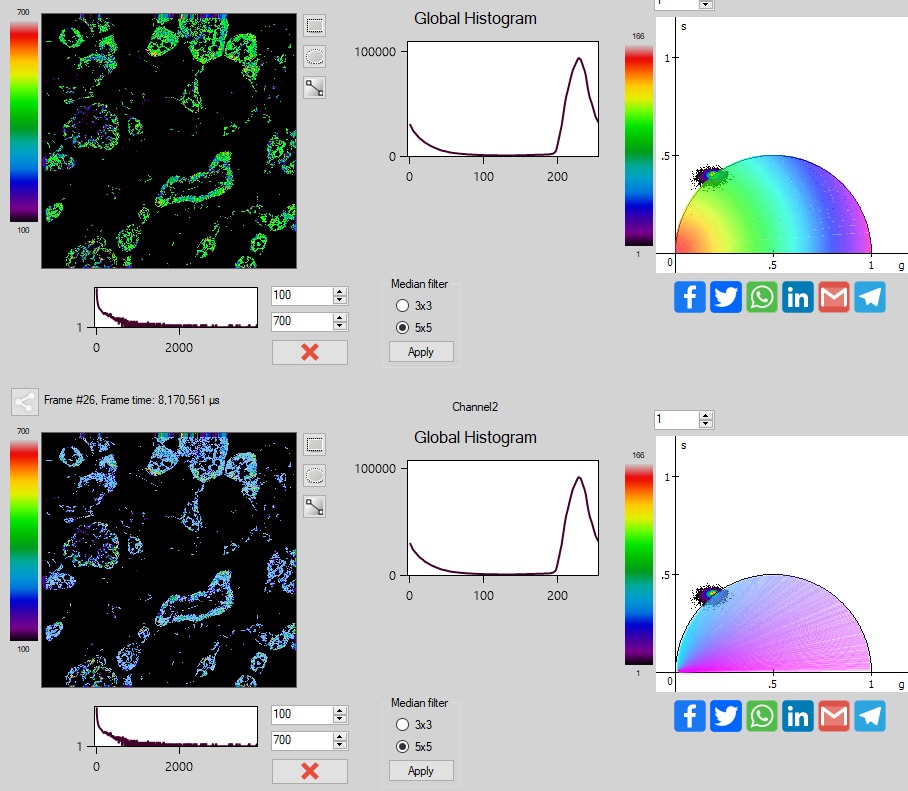Choose 3x3 median filter in Channel2 panel
This screenshot has width=908, height=791.
(402, 725)
